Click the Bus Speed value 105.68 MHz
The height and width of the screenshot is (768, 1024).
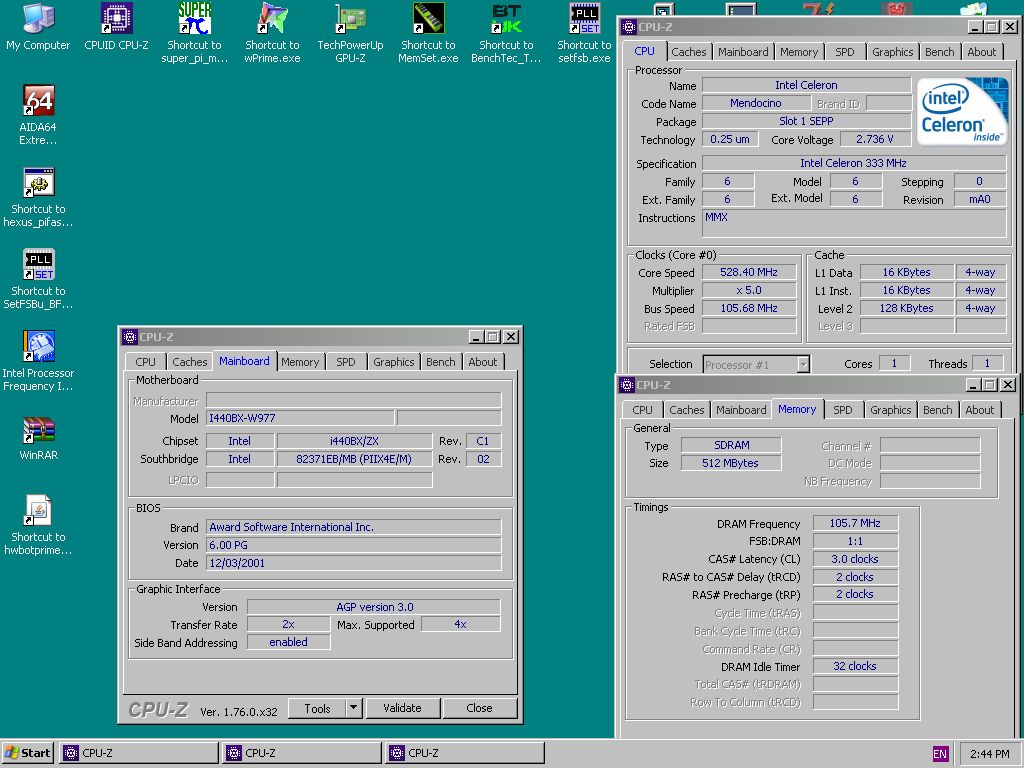(748, 308)
